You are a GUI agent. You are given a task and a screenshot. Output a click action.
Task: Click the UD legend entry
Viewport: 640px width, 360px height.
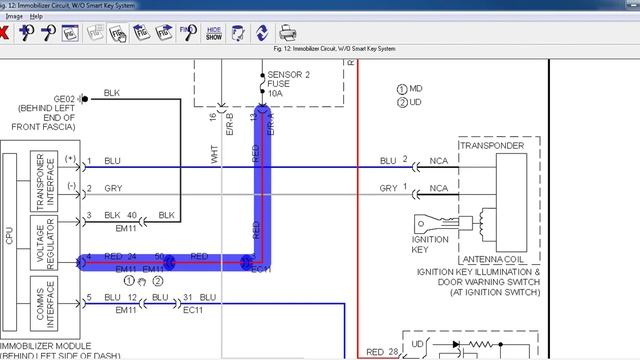coord(409,102)
